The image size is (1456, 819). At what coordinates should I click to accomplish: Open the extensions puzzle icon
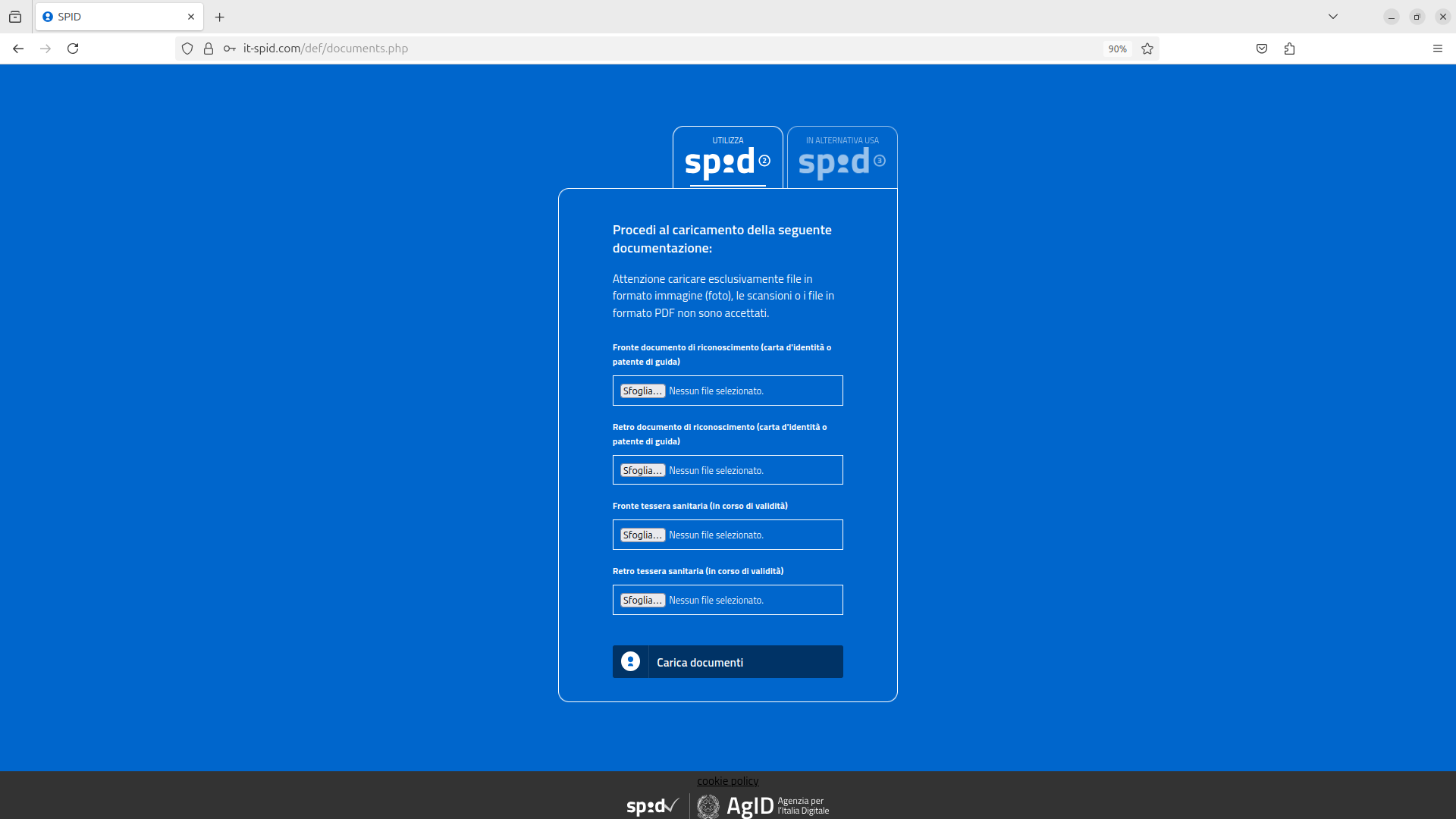click(x=1289, y=49)
